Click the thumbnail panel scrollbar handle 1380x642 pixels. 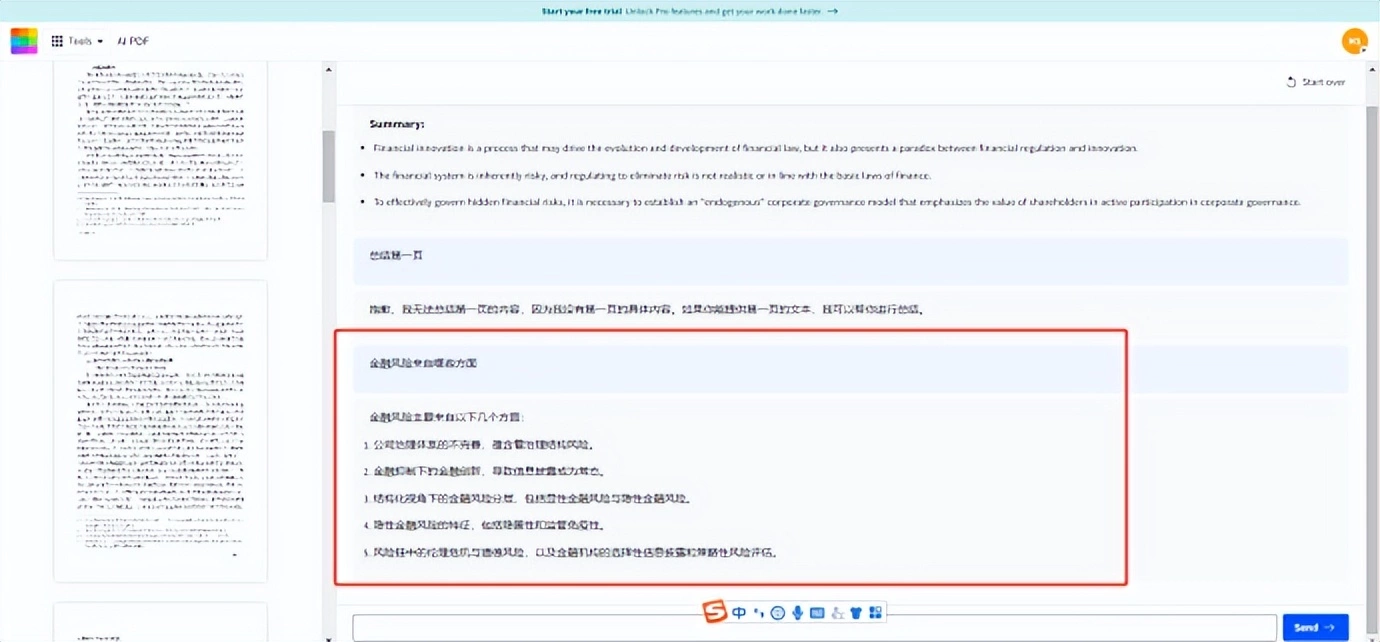pos(328,166)
